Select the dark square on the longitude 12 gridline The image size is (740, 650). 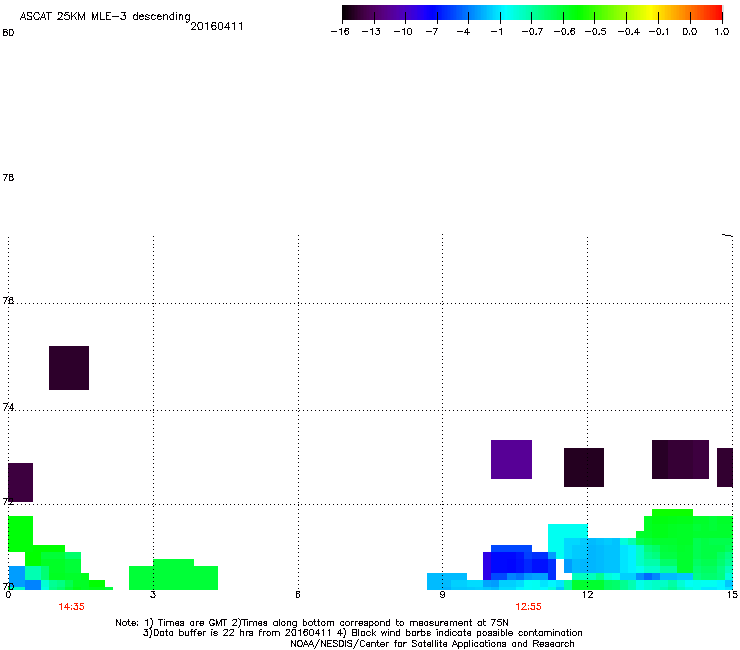(584, 467)
